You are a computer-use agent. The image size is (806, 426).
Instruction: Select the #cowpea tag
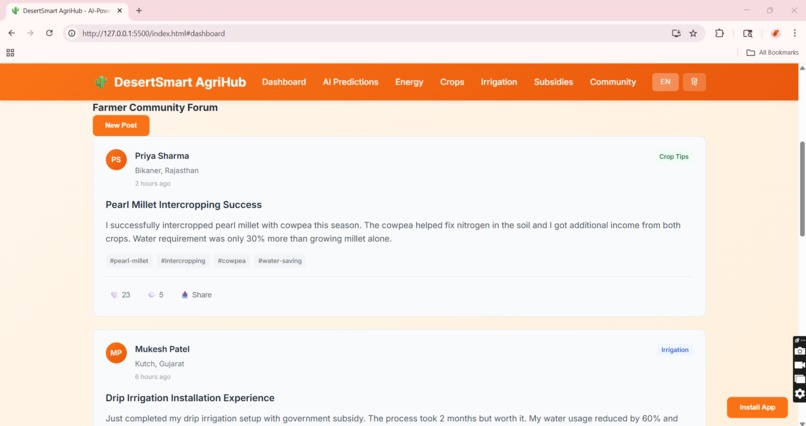point(232,261)
